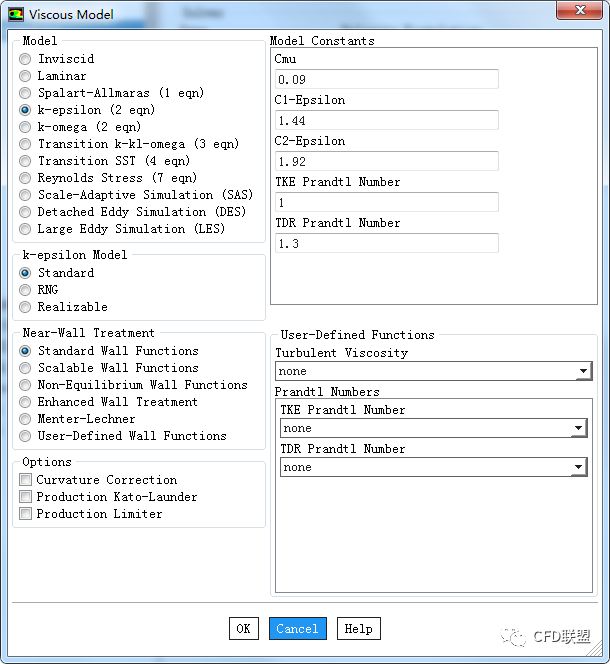Open Turbulent Viscosity UDF dropdown
Image resolution: width=610 pixels, height=664 pixels.
click(433, 371)
